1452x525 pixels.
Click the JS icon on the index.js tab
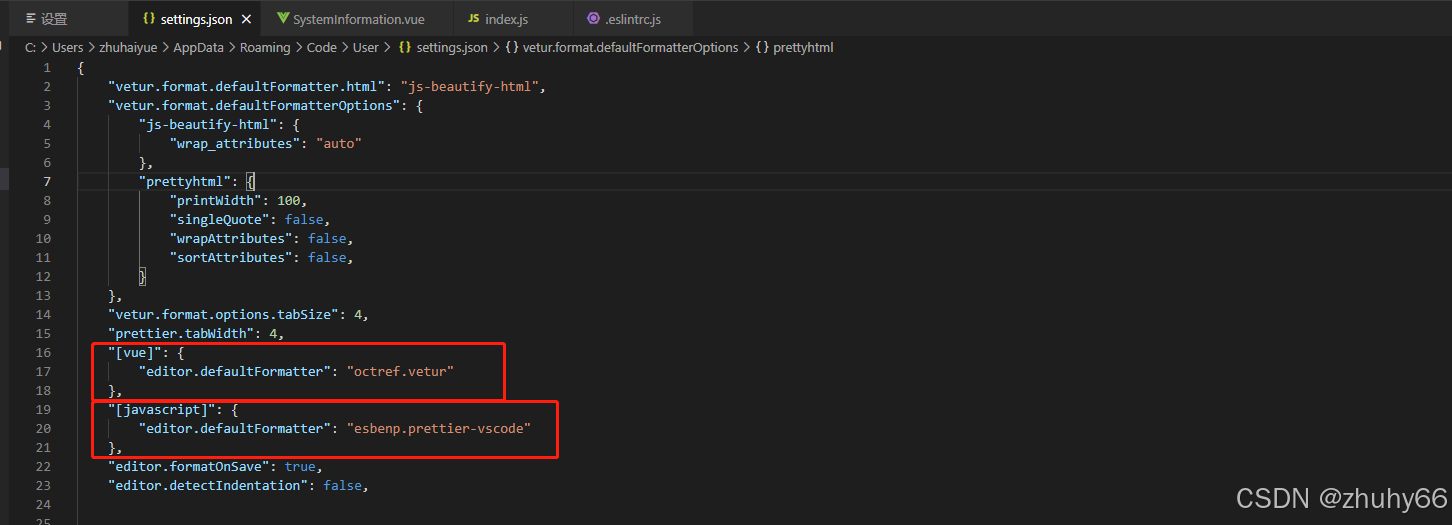coord(474,19)
